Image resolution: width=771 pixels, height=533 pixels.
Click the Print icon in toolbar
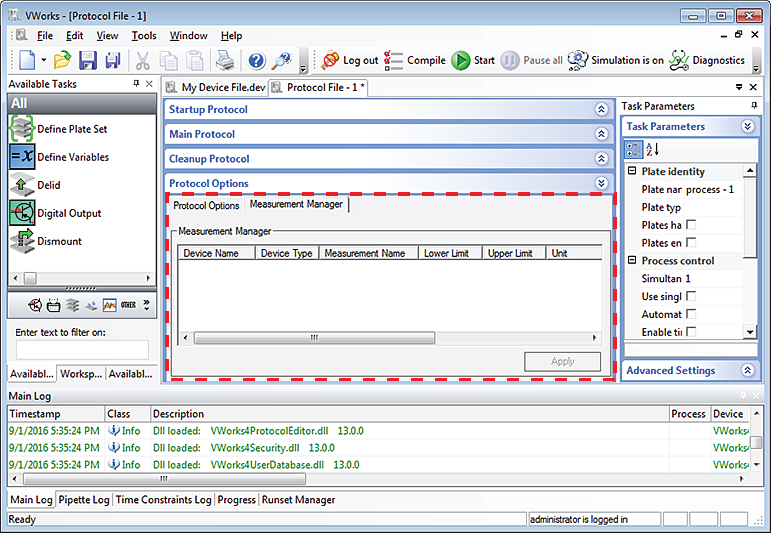[226, 61]
